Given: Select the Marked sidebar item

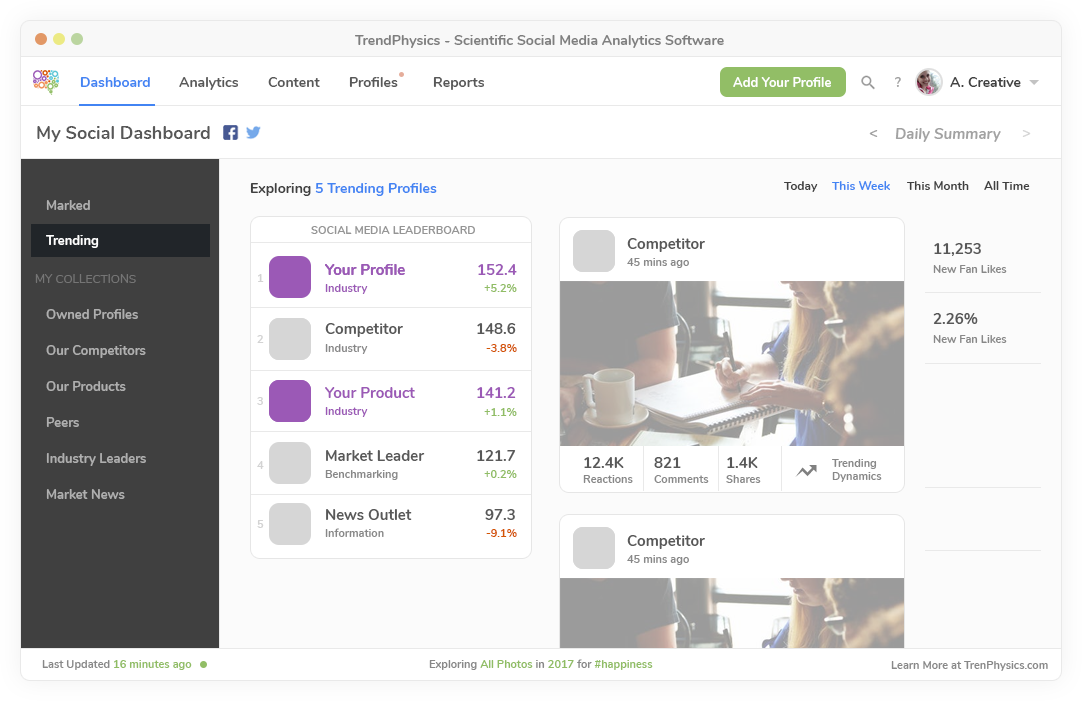Looking at the screenshot, I should coord(68,205).
